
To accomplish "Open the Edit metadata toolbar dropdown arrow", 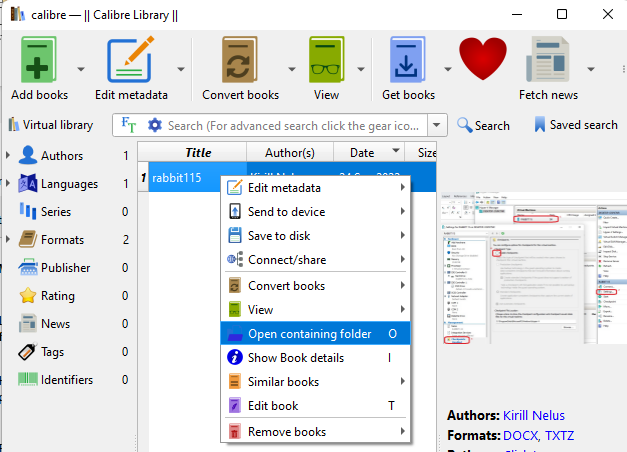I will (181, 69).
